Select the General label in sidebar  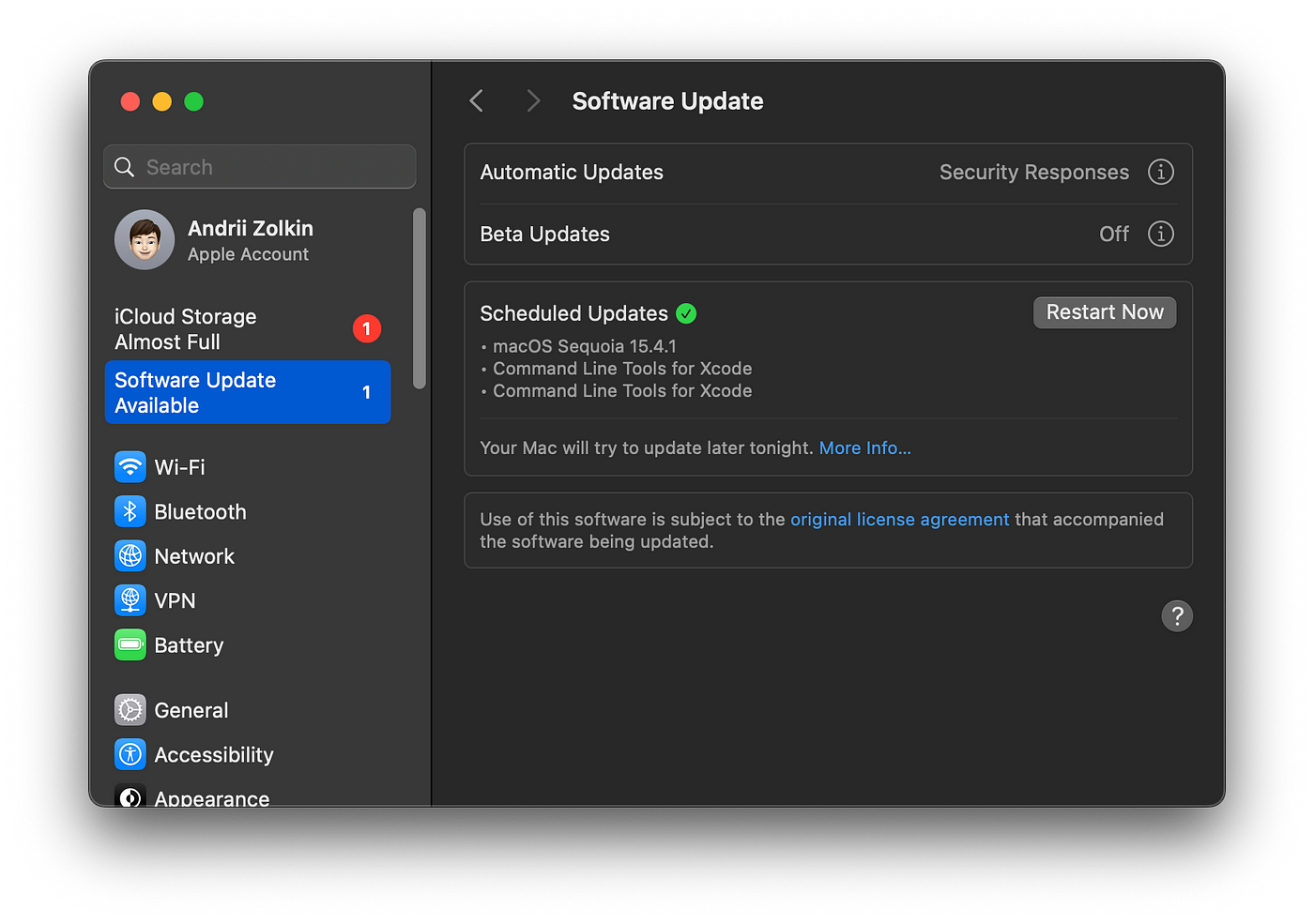pos(191,710)
